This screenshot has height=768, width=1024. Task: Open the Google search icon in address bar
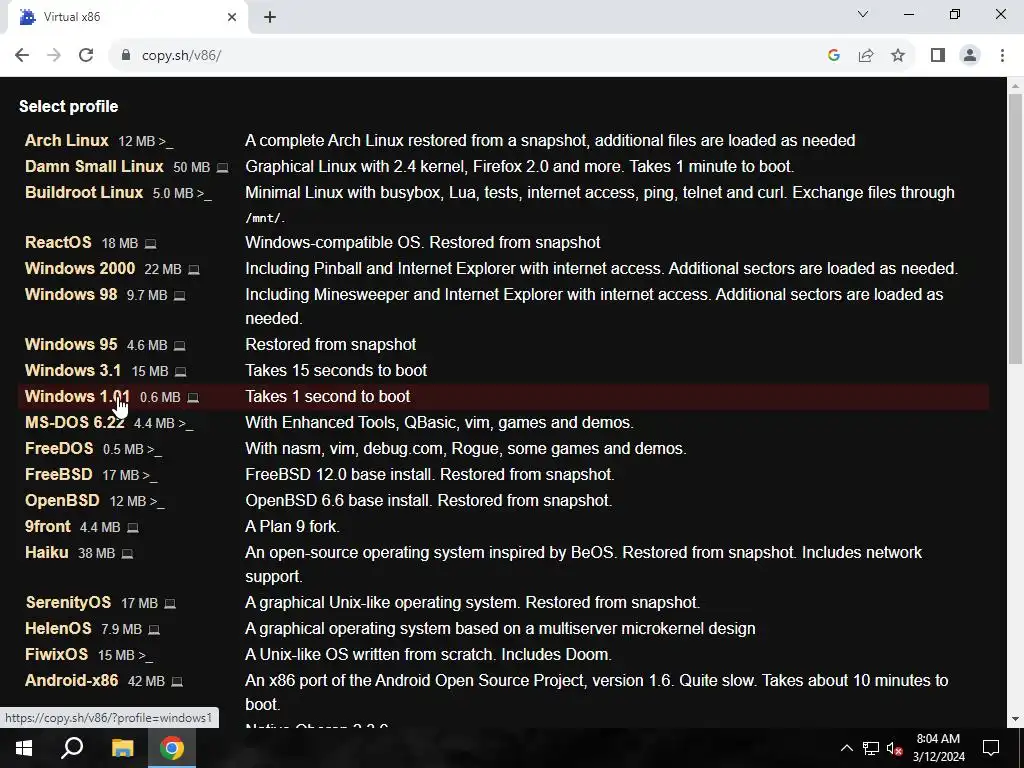coord(833,56)
